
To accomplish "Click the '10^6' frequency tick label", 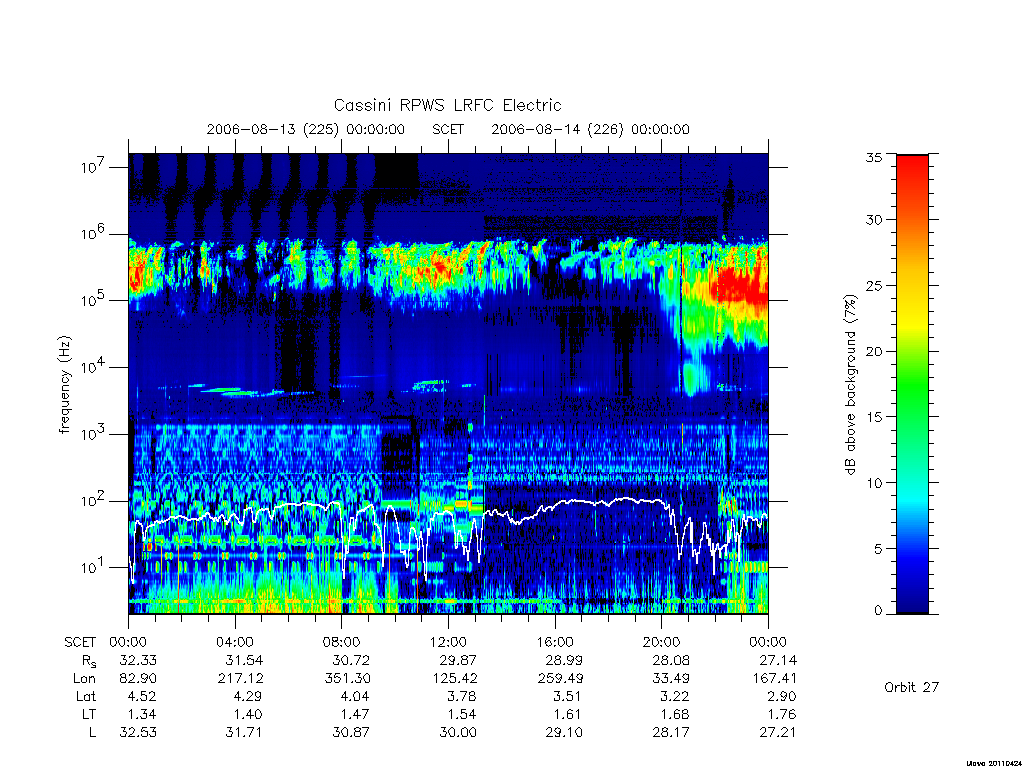I will coord(94,234).
